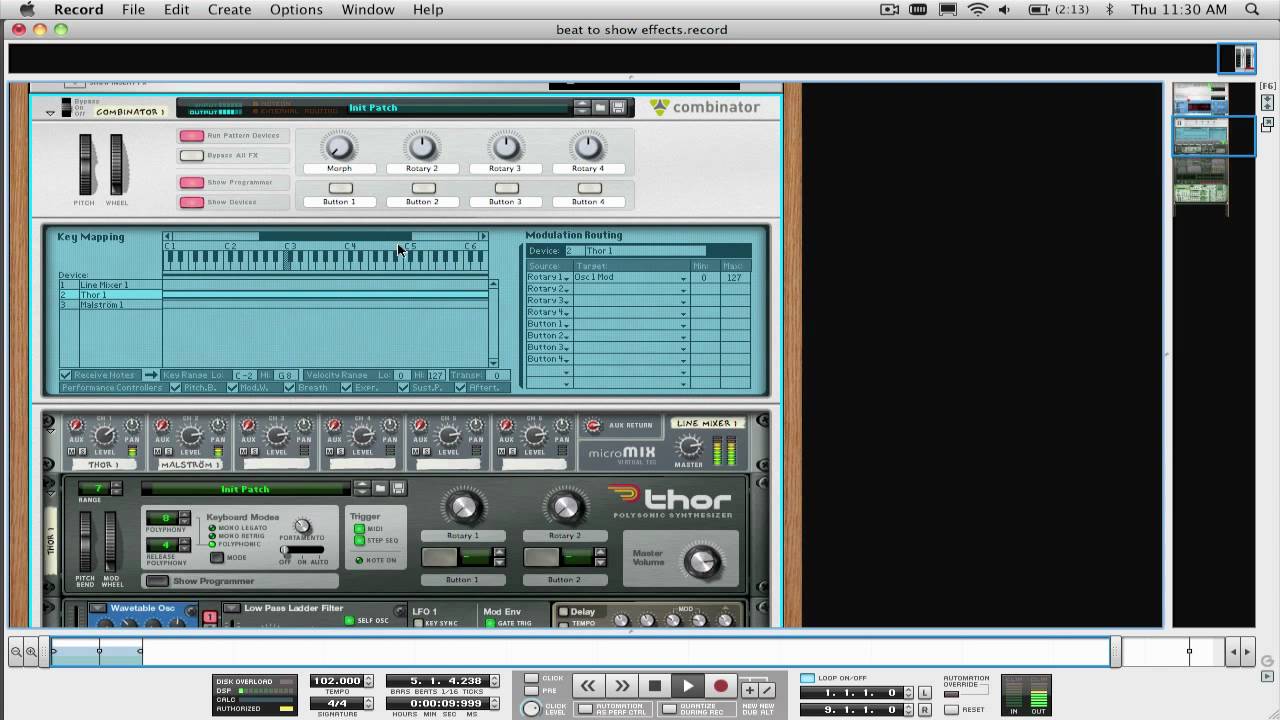Mute the Malström 1 mixer channel
Screen dimensions: 1280x720
[x=158, y=452]
